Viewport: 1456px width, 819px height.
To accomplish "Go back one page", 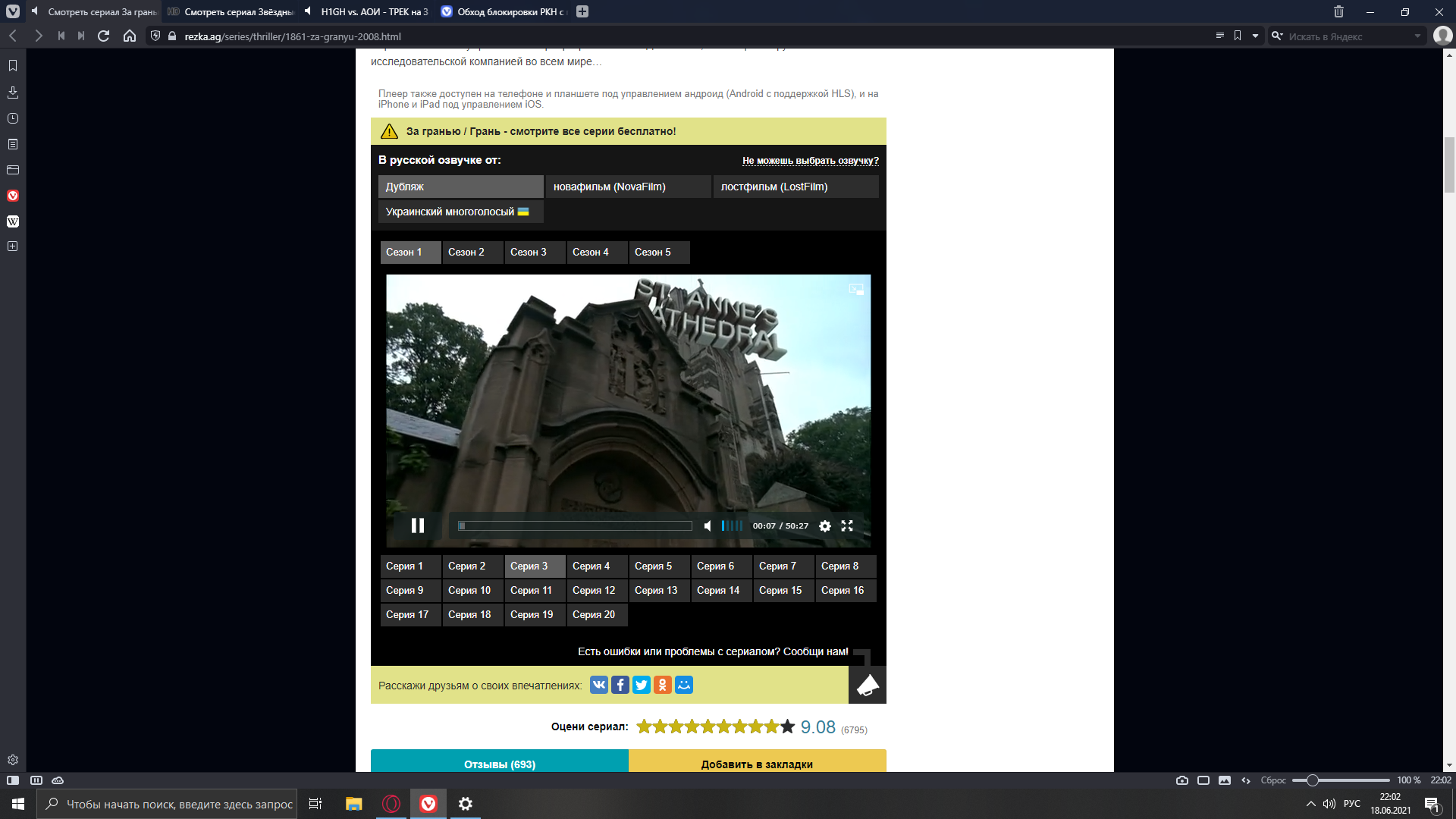I will [13, 36].
